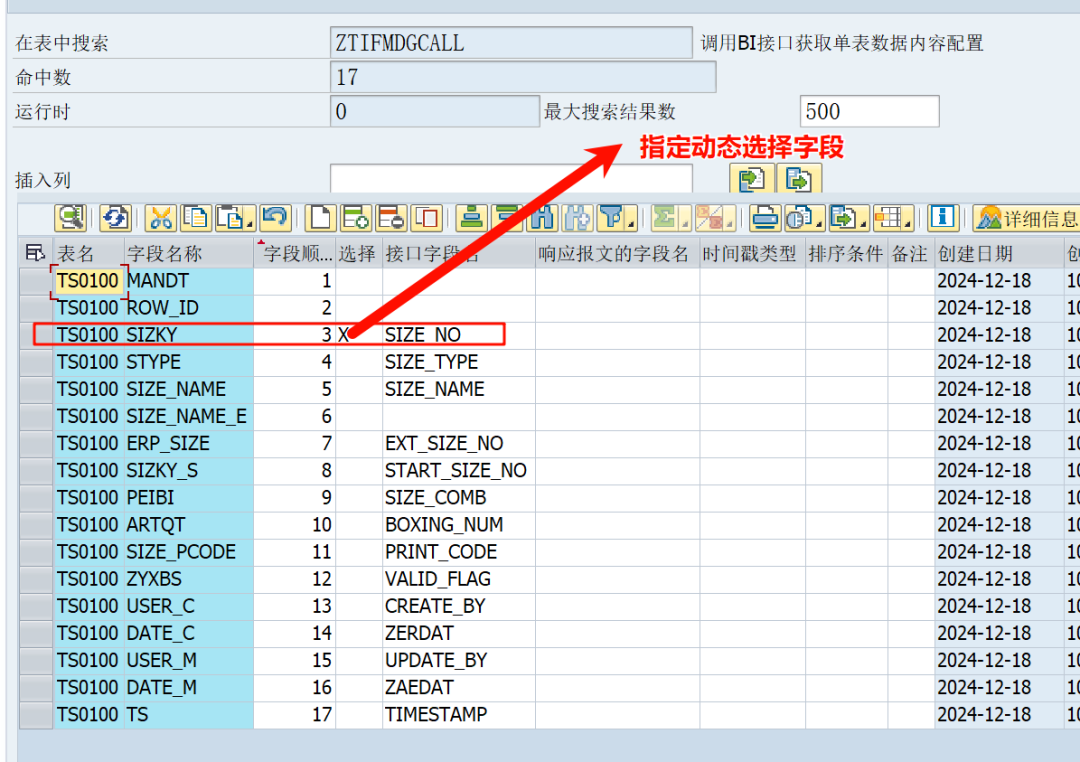This screenshot has width=1080, height=762.
Task: Click the first green arrow icon beside 插入列
Action: coord(752,179)
